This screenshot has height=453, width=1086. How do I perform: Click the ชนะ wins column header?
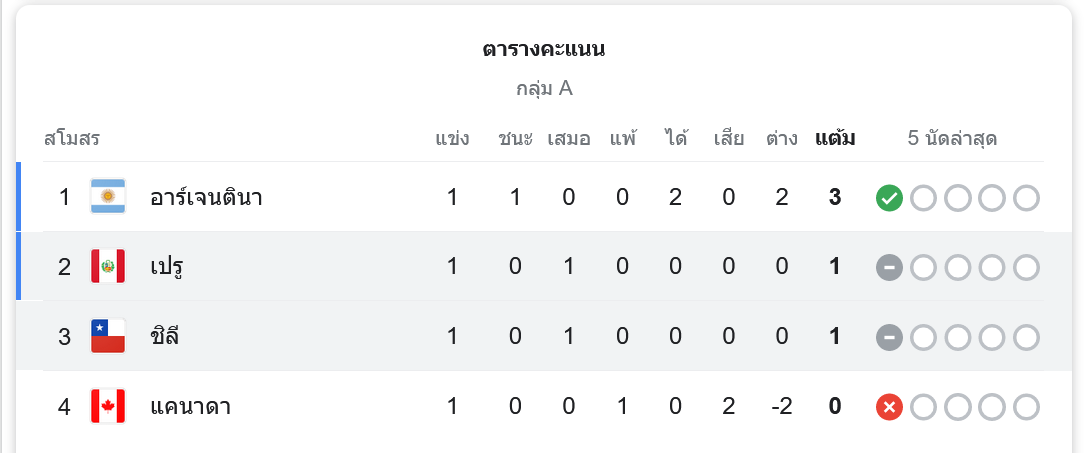tap(515, 138)
